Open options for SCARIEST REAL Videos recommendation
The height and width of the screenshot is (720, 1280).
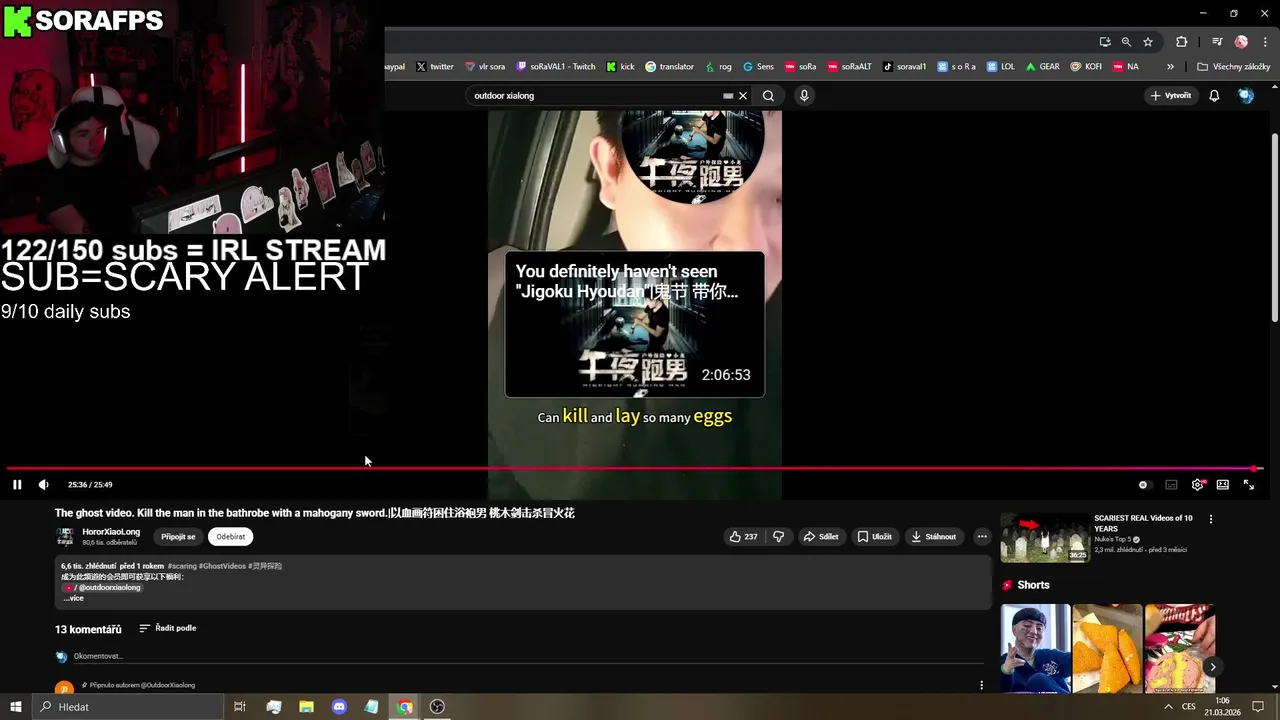pos(1211,519)
